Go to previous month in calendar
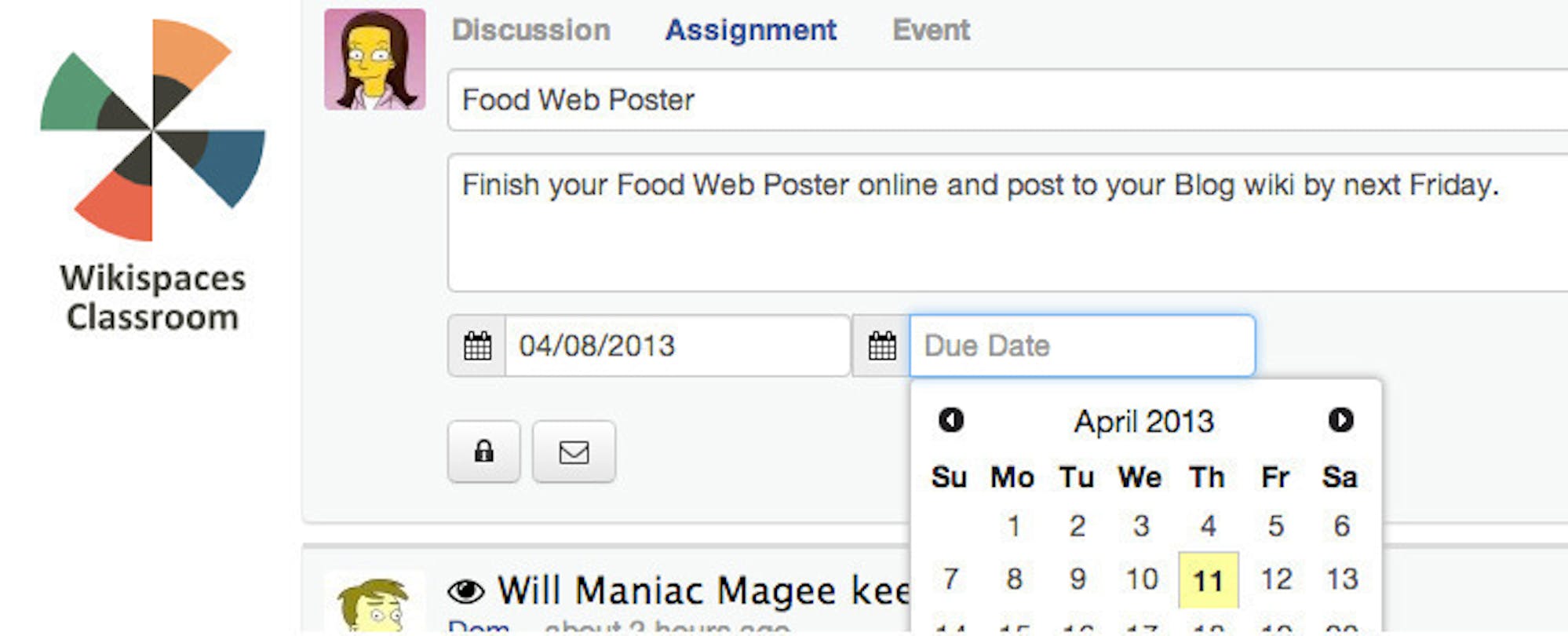This screenshot has height=636, width=1568. pyautogui.click(x=951, y=420)
